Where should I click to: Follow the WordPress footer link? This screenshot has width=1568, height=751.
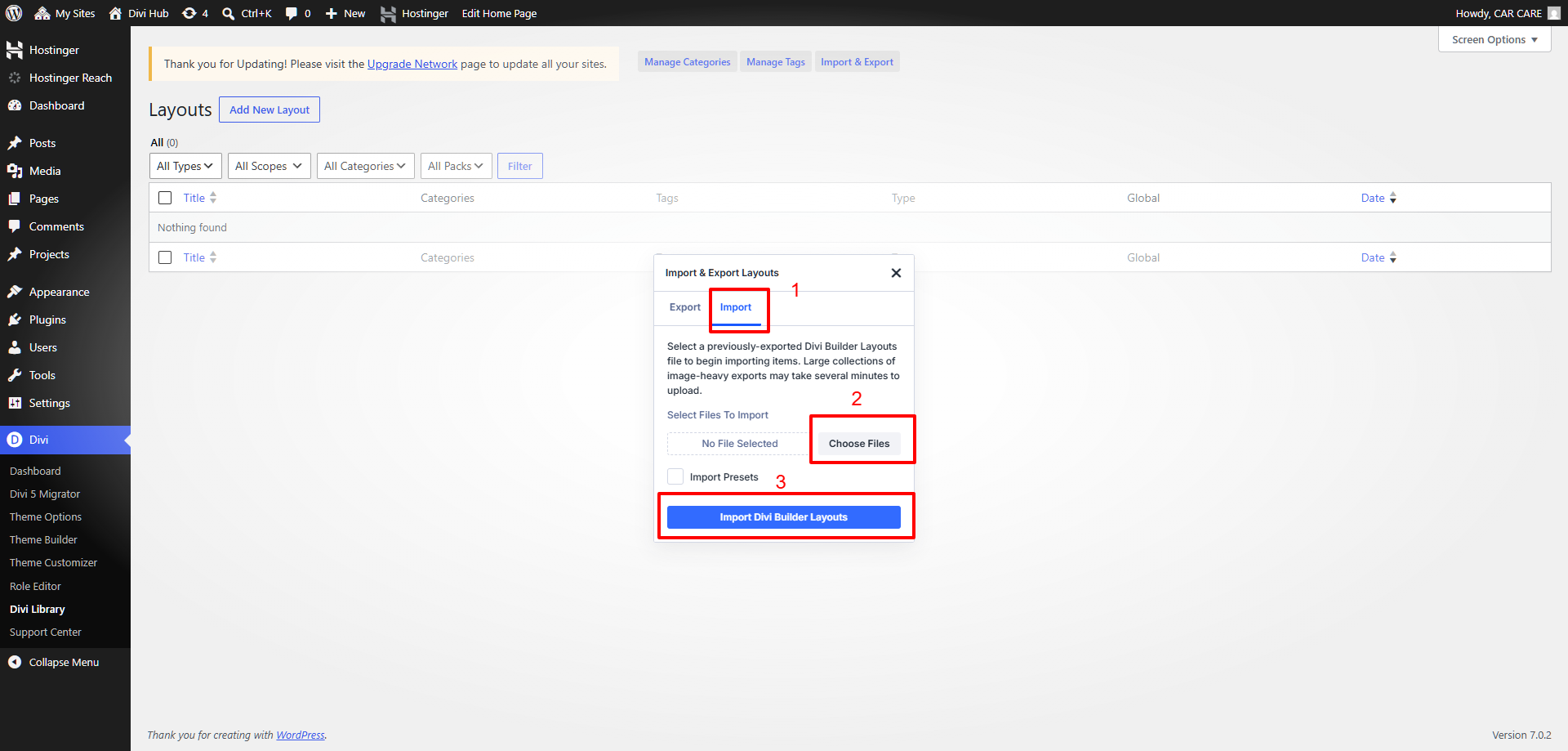tap(301, 735)
